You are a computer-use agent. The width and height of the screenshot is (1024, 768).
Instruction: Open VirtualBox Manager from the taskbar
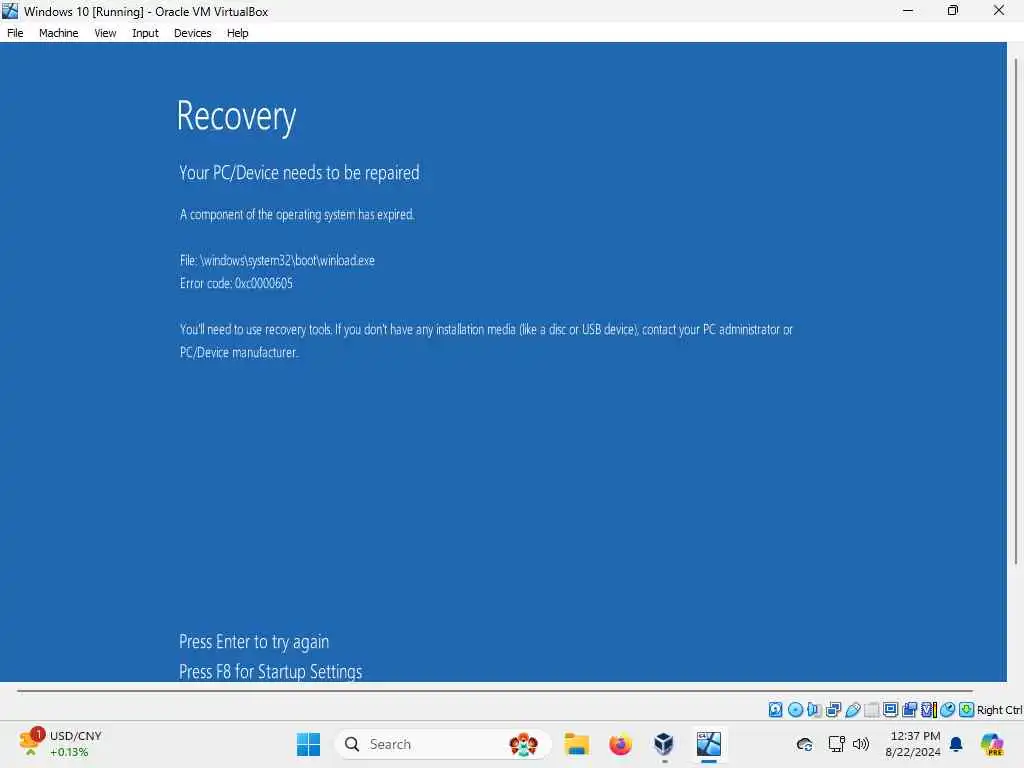pos(664,744)
